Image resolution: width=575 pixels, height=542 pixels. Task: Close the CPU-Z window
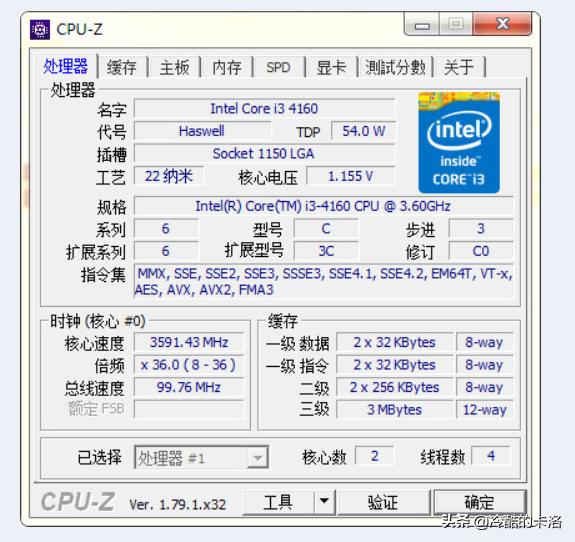[x=502, y=24]
